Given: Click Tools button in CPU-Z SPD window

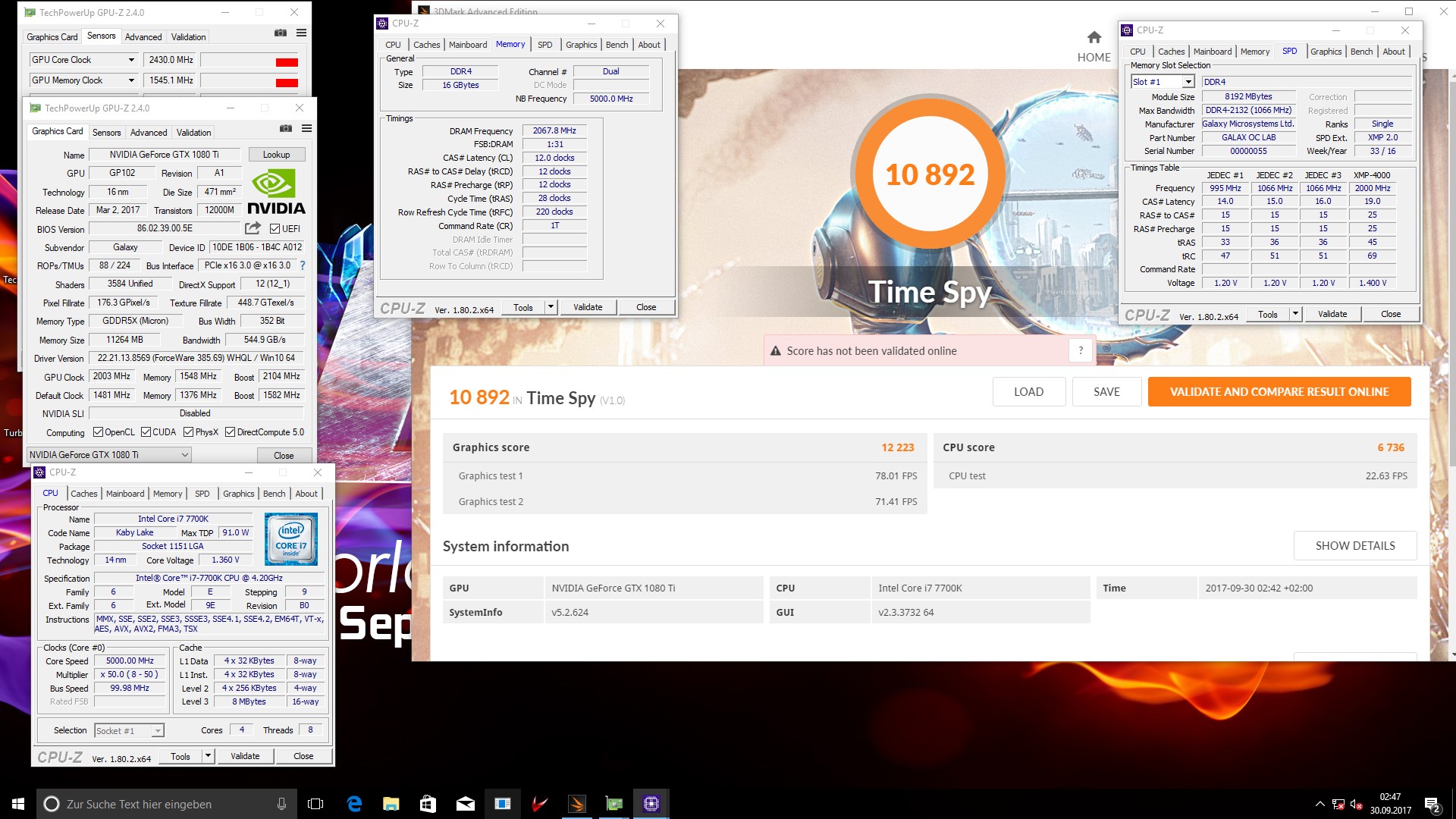Looking at the screenshot, I should point(1267,314).
